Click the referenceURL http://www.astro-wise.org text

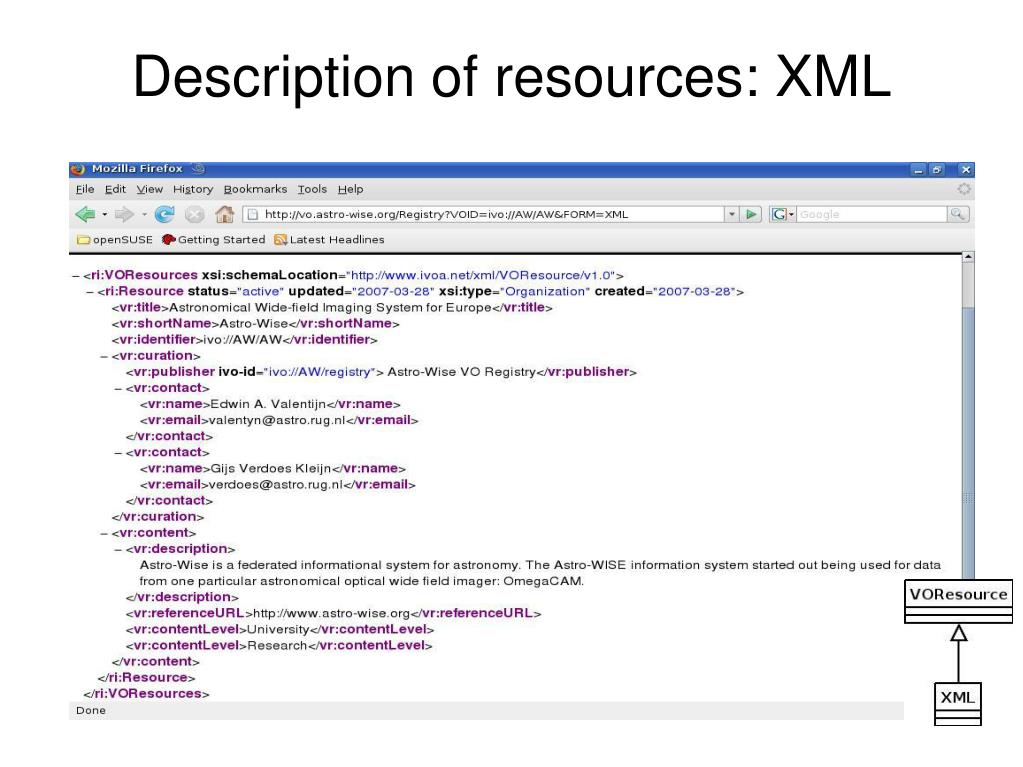pyautogui.click(x=331, y=613)
